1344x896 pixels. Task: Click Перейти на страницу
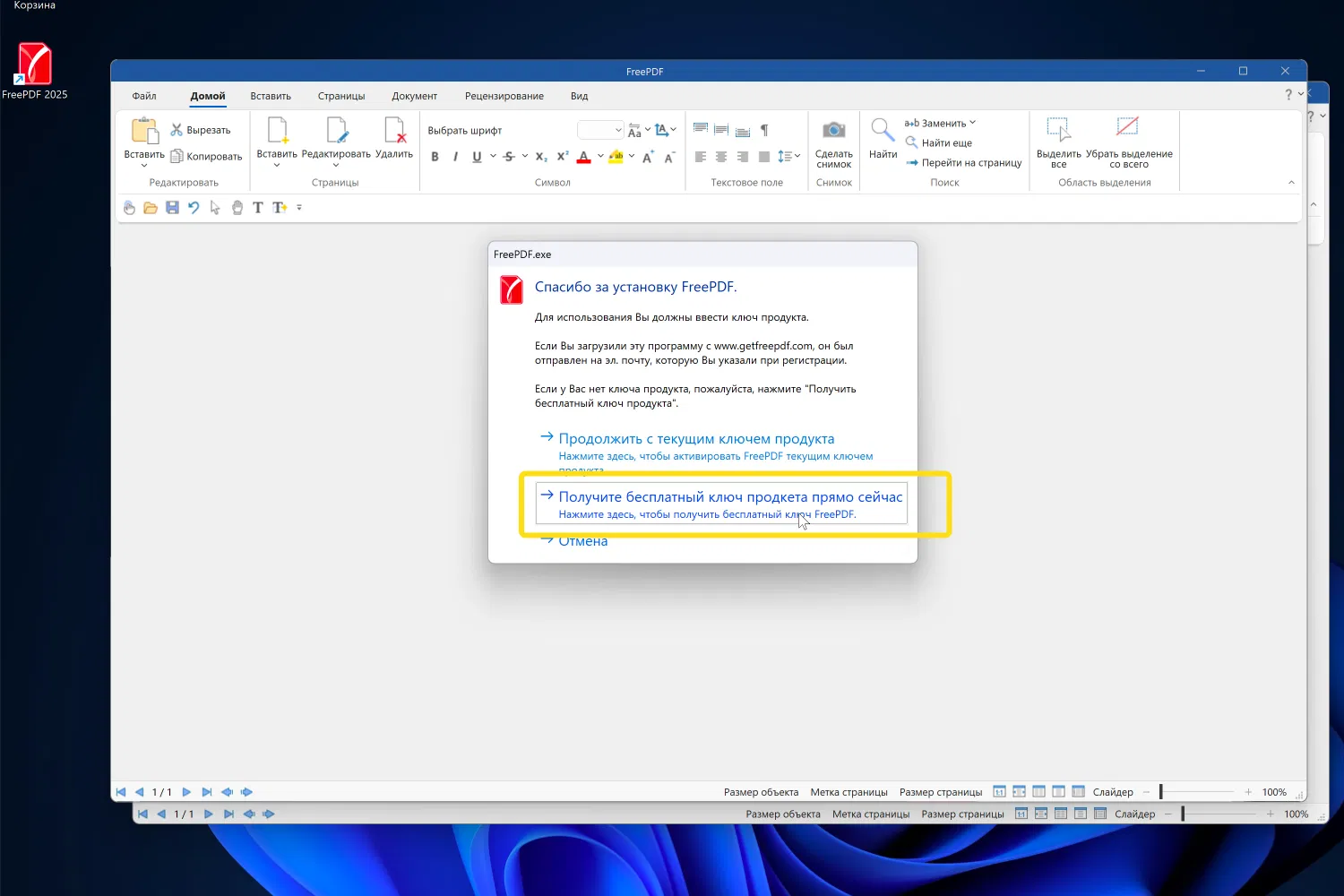tap(963, 163)
